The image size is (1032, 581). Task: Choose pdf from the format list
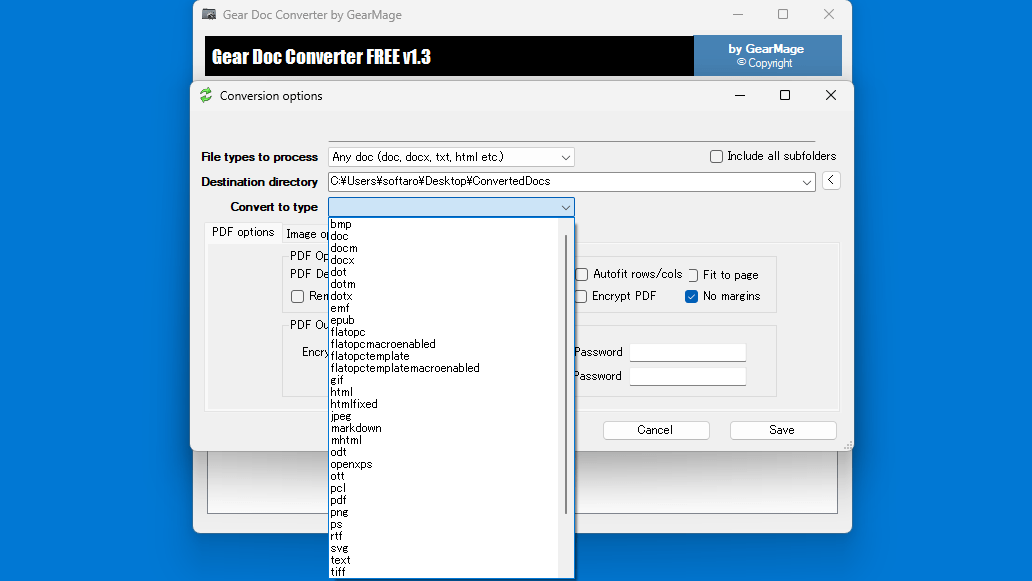coord(338,500)
